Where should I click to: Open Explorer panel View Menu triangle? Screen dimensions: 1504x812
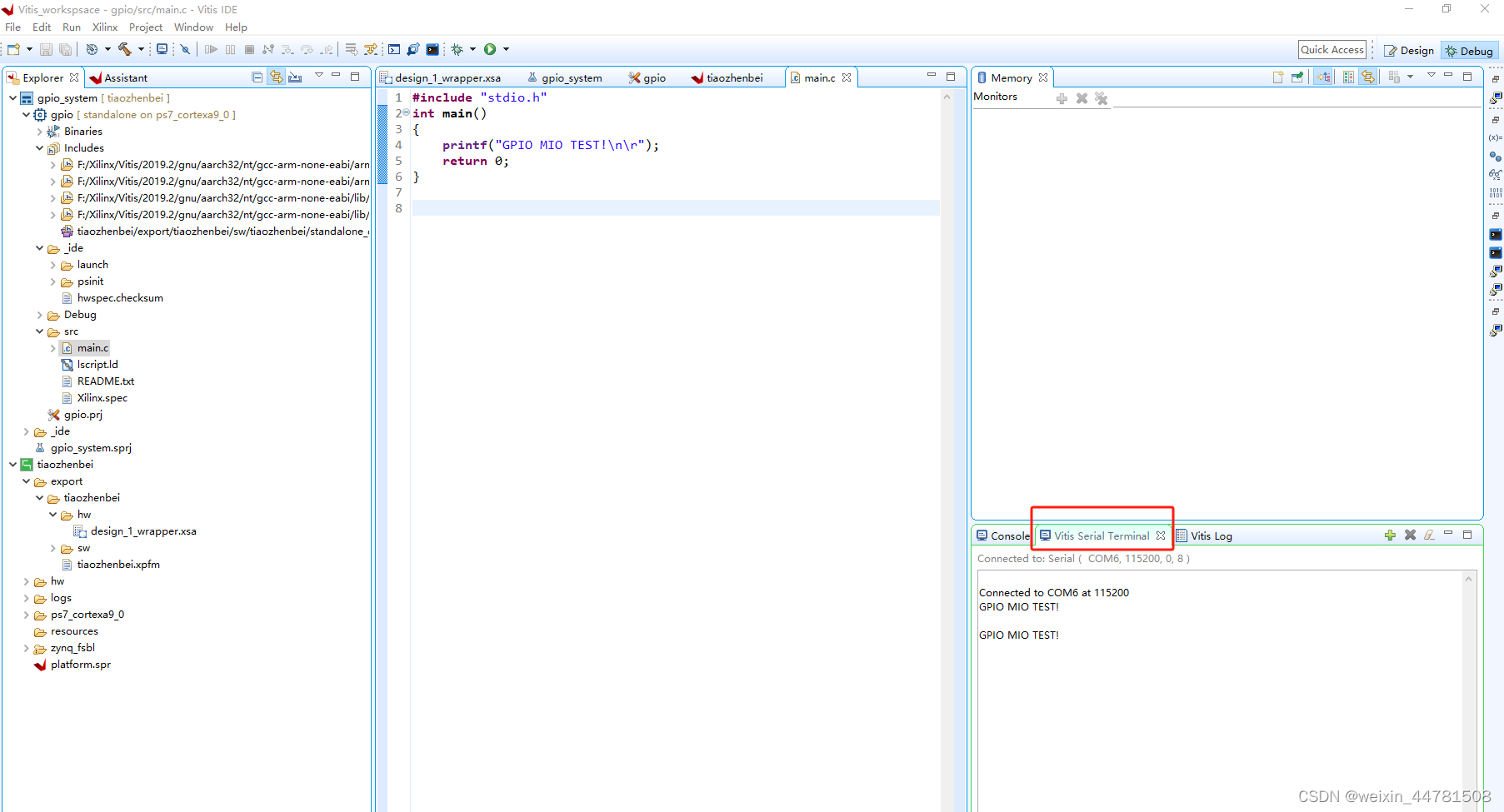319,75
